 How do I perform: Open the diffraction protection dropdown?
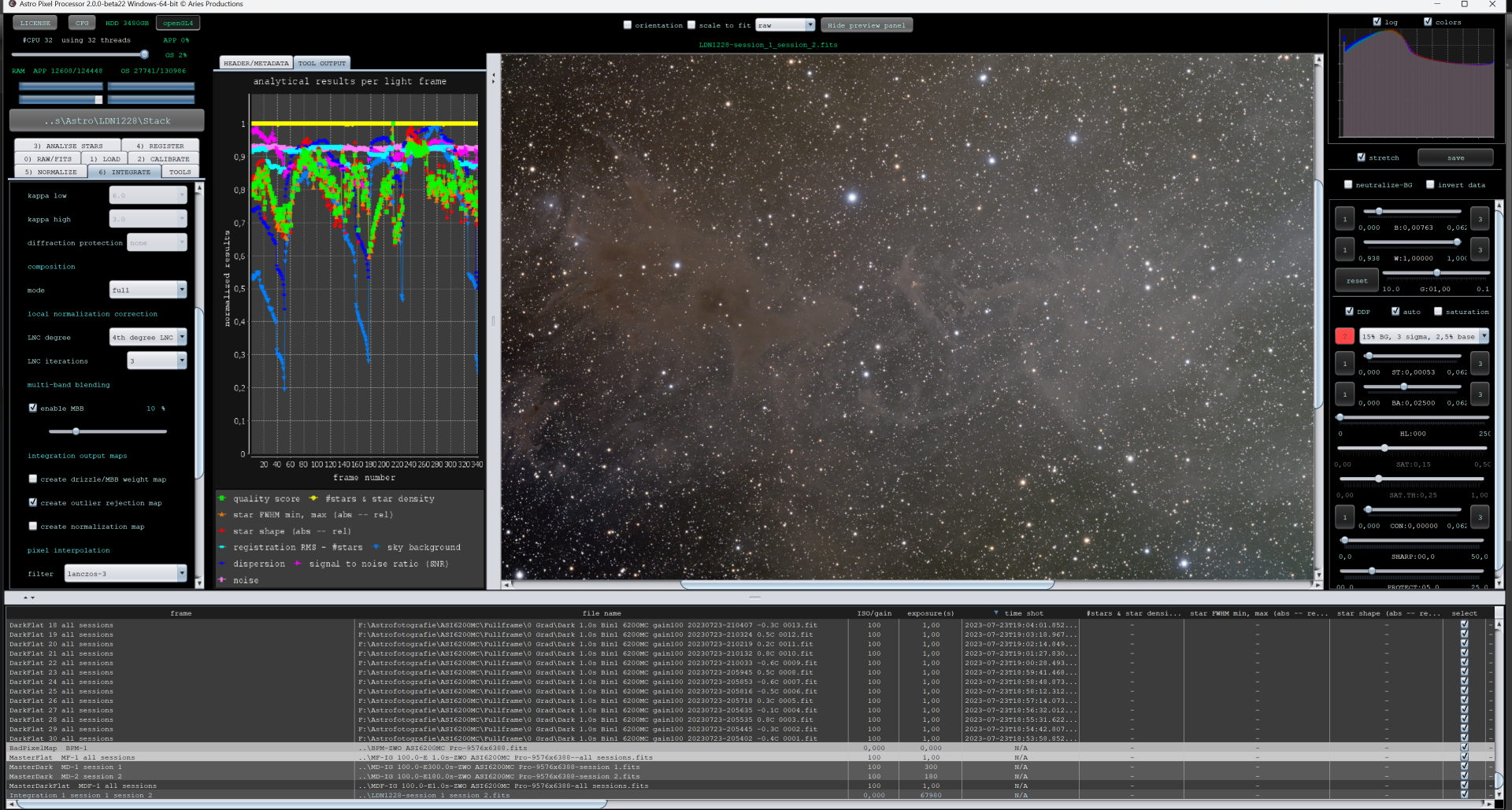pos(157,242)
